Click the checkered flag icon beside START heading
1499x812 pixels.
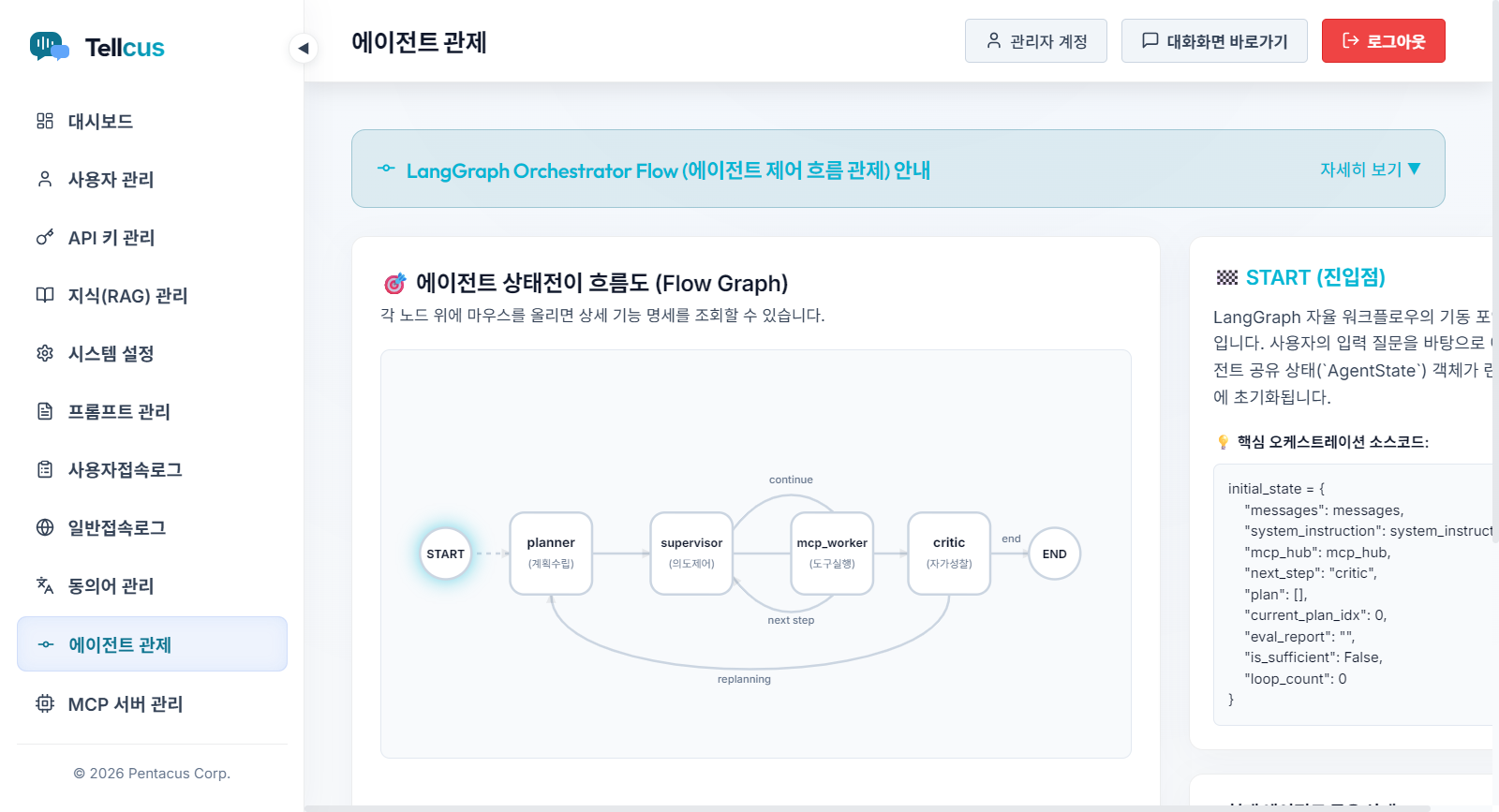pyautogui.click(x=1226, y=277)
